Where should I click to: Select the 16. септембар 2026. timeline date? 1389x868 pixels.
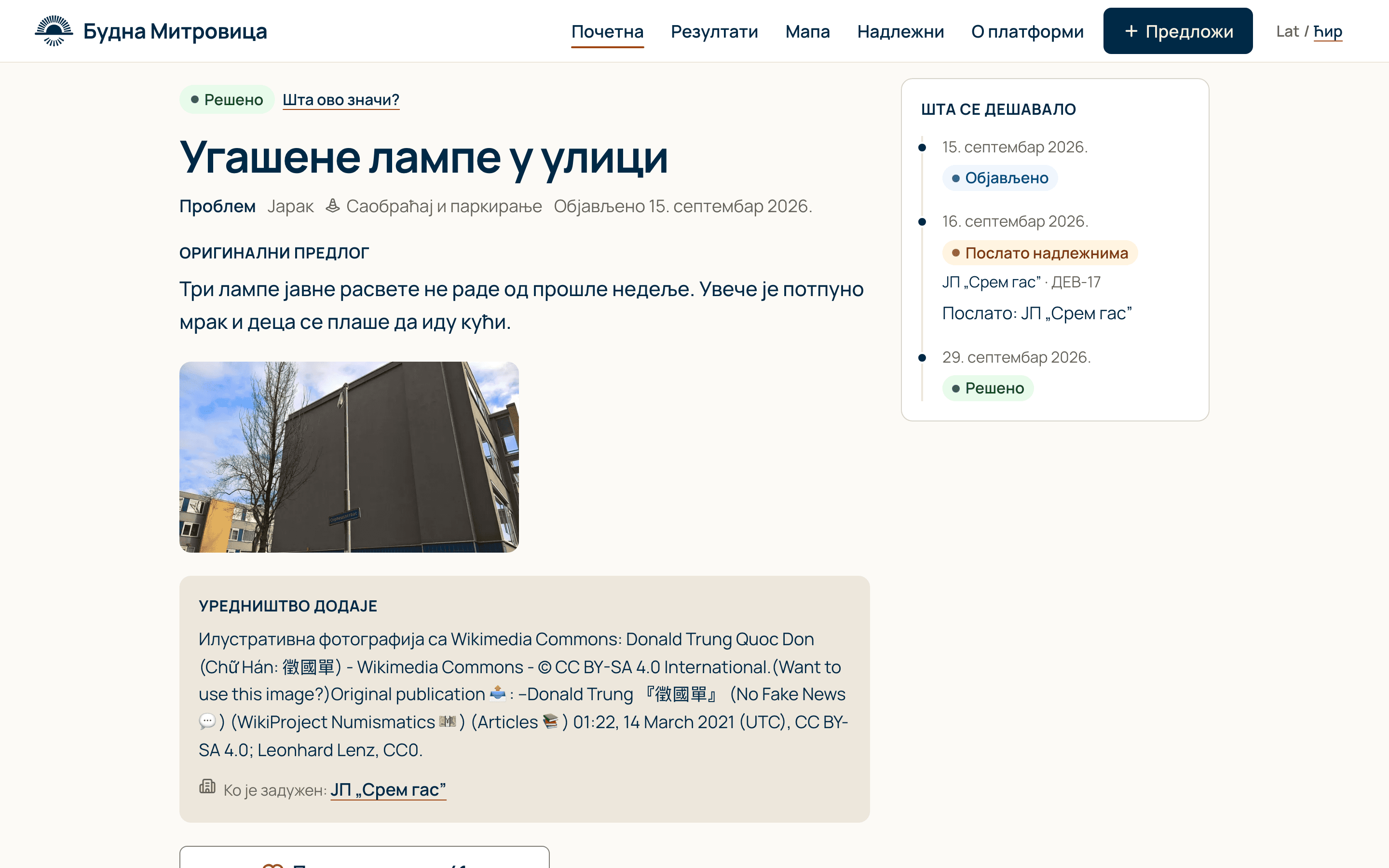click(1015, 222)
